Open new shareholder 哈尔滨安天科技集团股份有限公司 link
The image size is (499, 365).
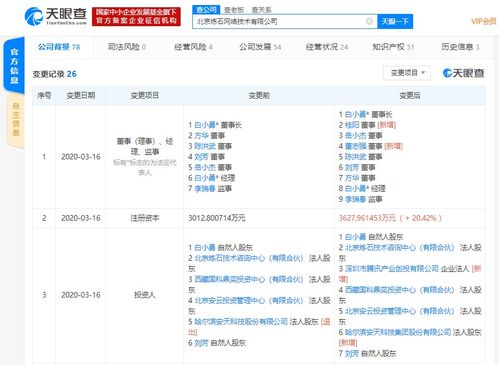click(398, 332)
